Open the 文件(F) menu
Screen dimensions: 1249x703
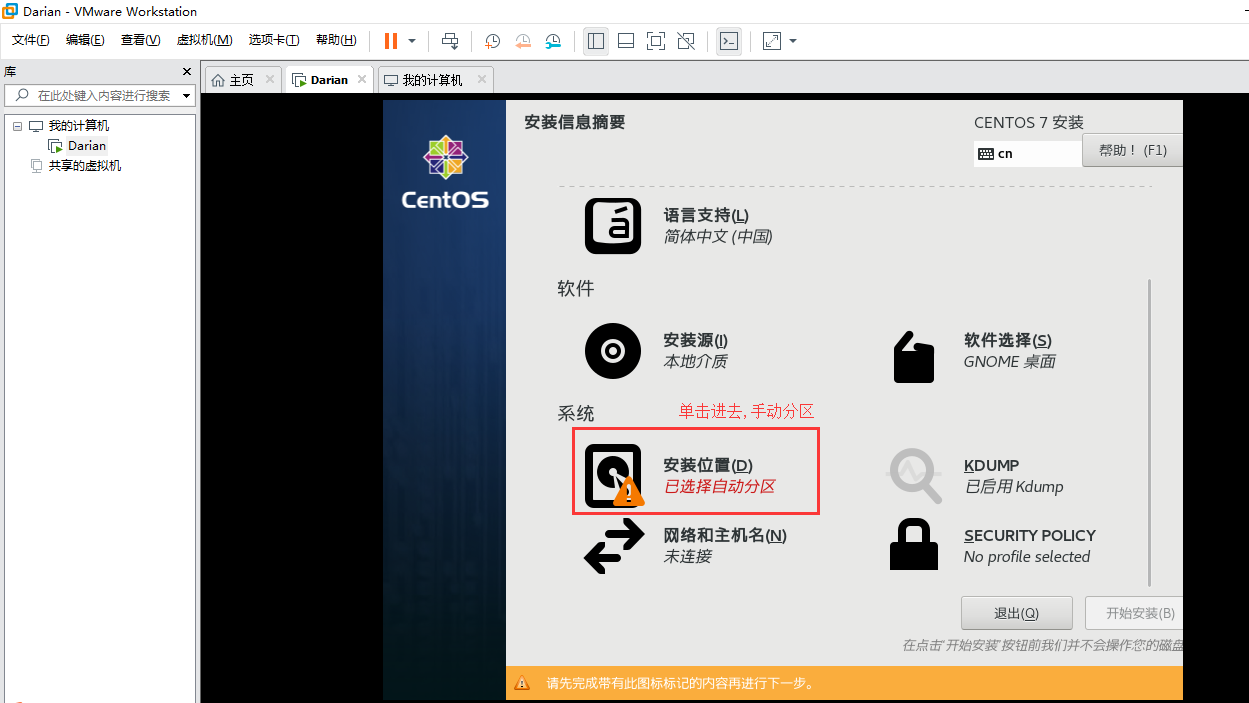coord(30,40)
